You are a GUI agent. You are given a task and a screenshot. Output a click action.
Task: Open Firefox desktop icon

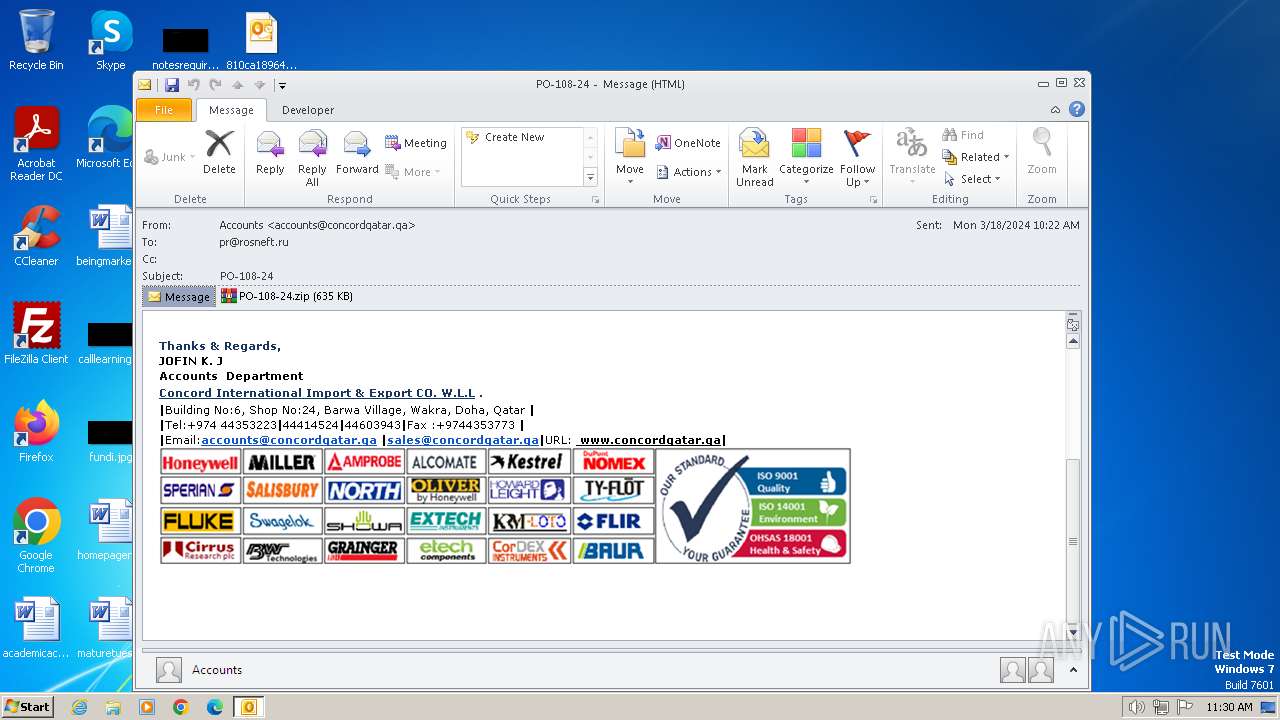36,432
